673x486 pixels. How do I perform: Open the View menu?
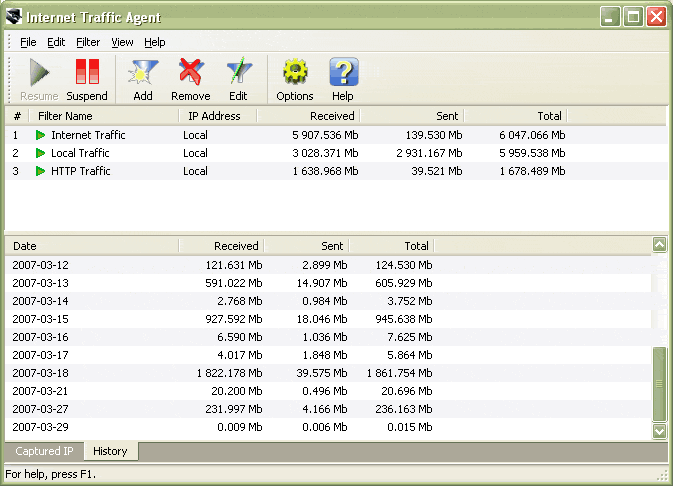122,42
